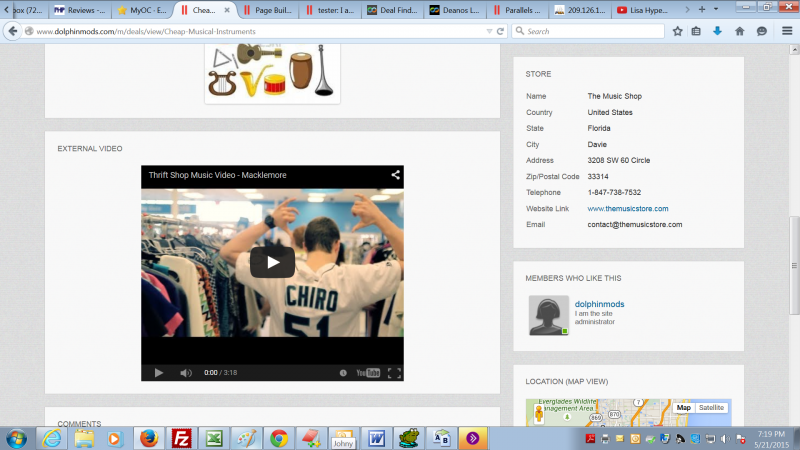Screen dimensions: 800x450
Task: Open Microsoft Word from the taskbar
Action: coord(377,438)
